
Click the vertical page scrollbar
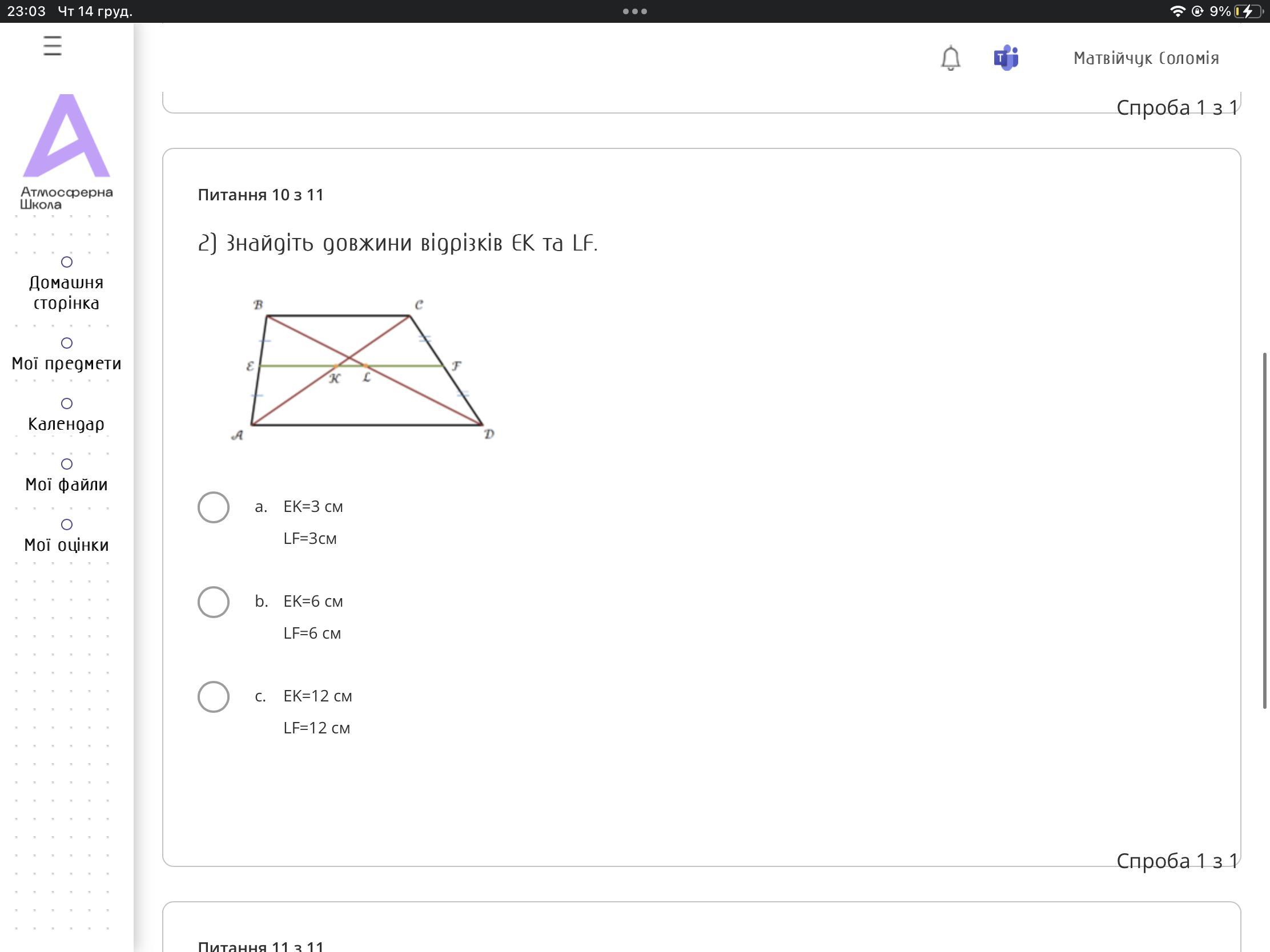[x=1264, y=531]
